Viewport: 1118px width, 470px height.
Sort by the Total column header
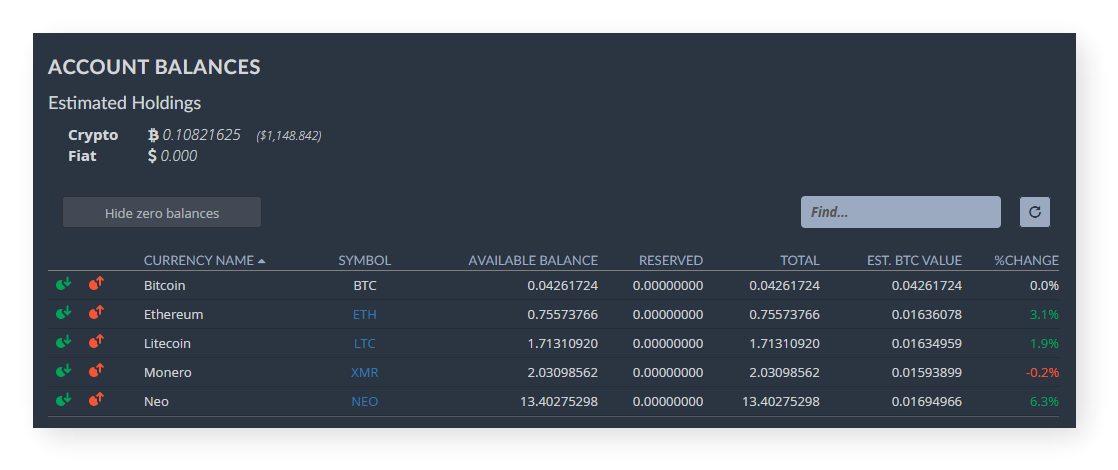click(799, 261)
